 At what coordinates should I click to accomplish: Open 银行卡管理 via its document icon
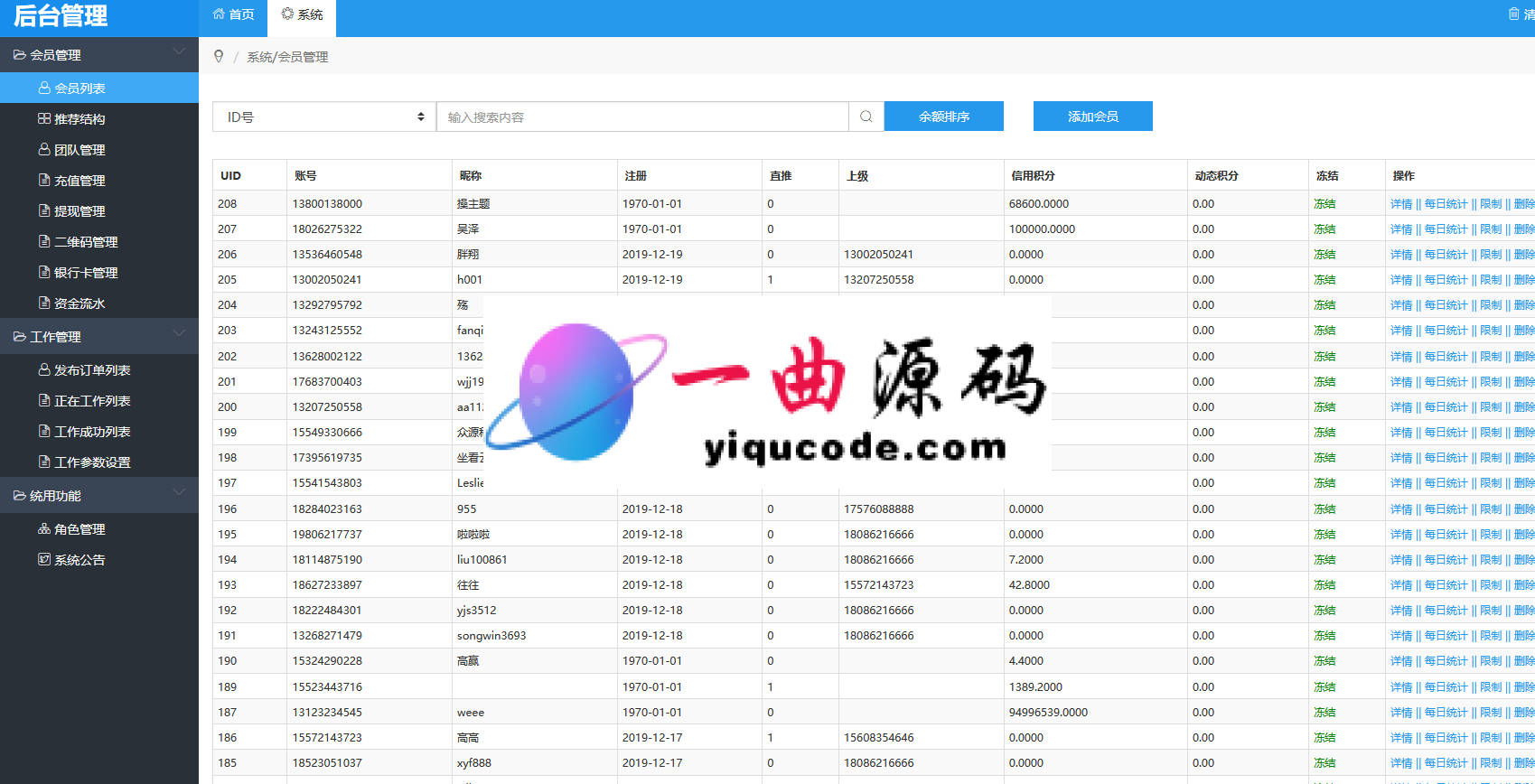43,273
